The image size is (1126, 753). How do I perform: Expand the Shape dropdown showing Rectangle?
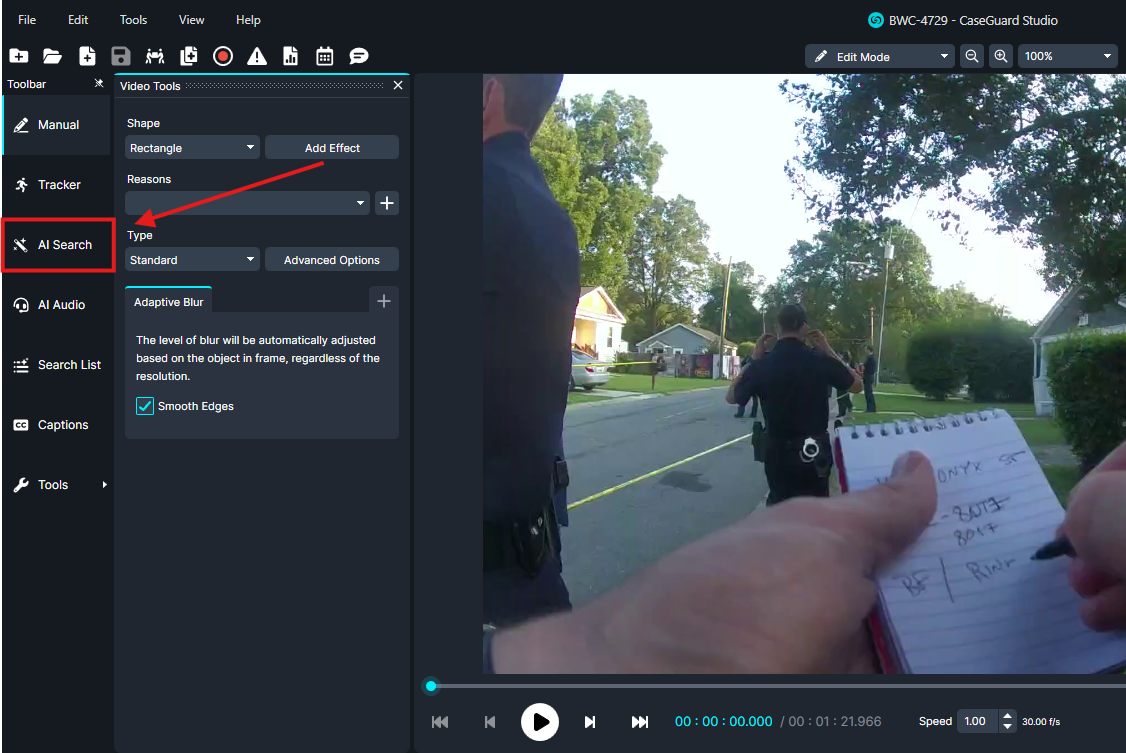[192, 148]
